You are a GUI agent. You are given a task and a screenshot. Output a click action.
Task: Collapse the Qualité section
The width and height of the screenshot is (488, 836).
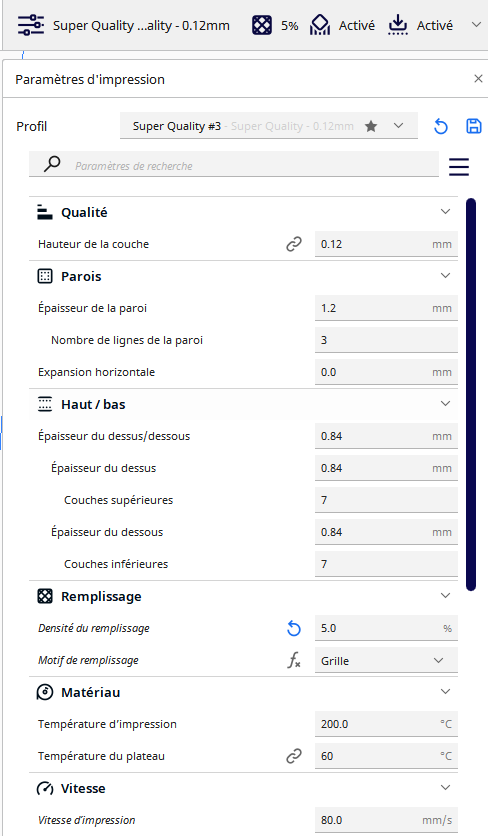click(445, 212)
